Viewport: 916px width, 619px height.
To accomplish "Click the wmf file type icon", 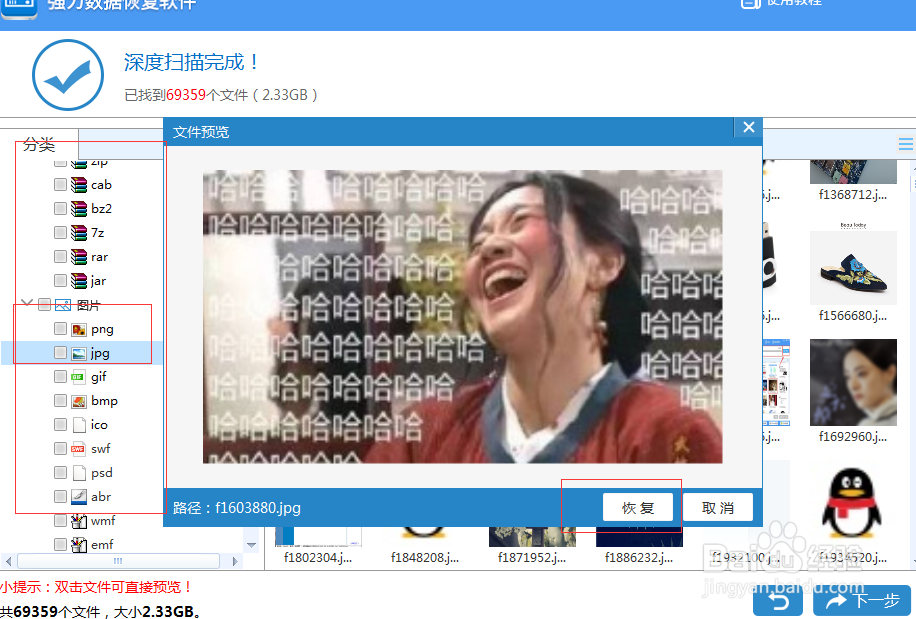I will pos(79,521).
